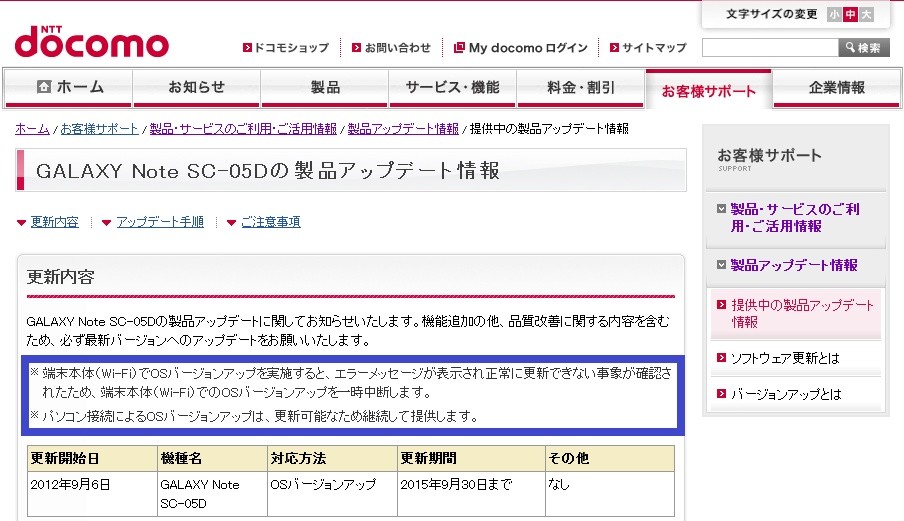Jump to the ご注意事項 anchor link
The image size is (904, 521).
270,222
